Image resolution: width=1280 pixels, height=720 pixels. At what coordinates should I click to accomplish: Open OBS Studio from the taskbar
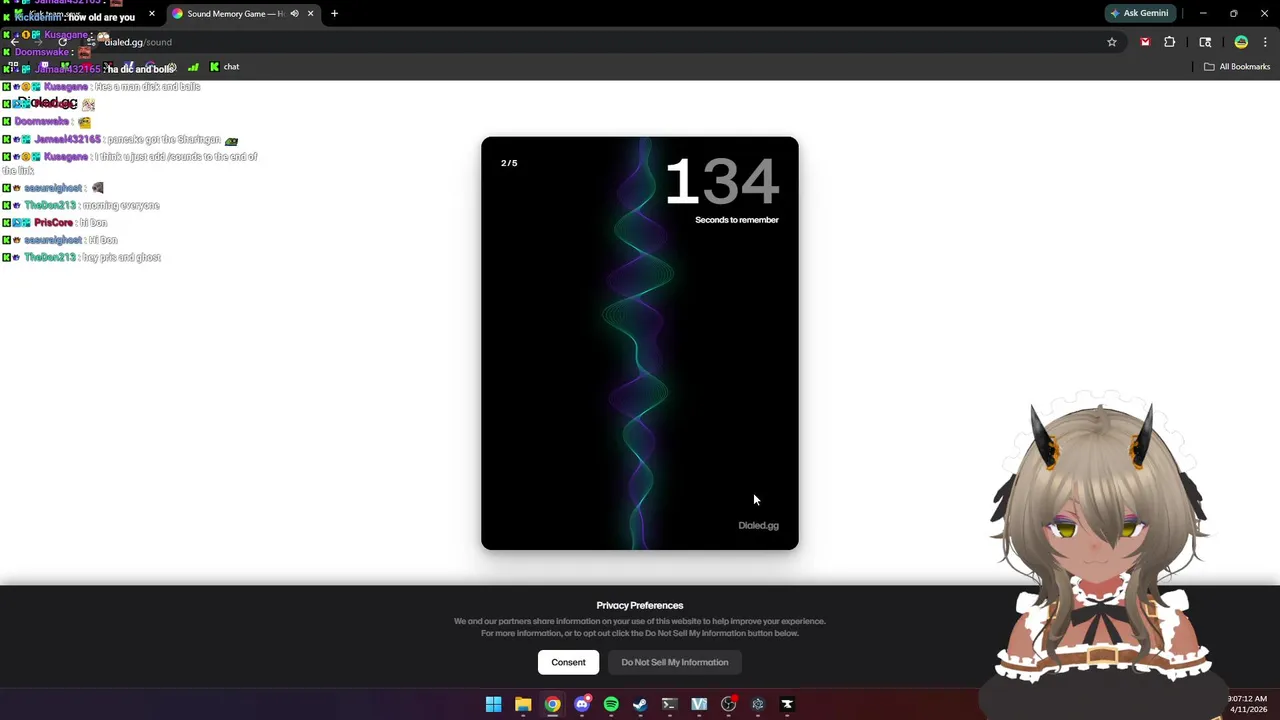[x=728, y=704]
